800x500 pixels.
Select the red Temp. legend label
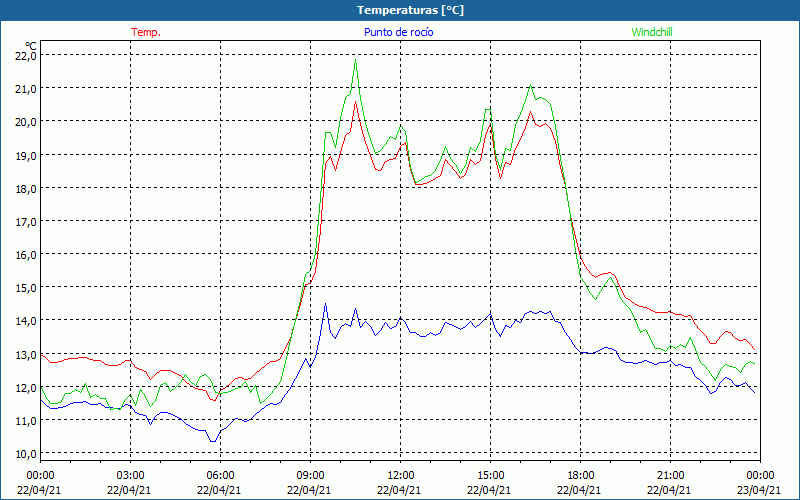[146, 32]
